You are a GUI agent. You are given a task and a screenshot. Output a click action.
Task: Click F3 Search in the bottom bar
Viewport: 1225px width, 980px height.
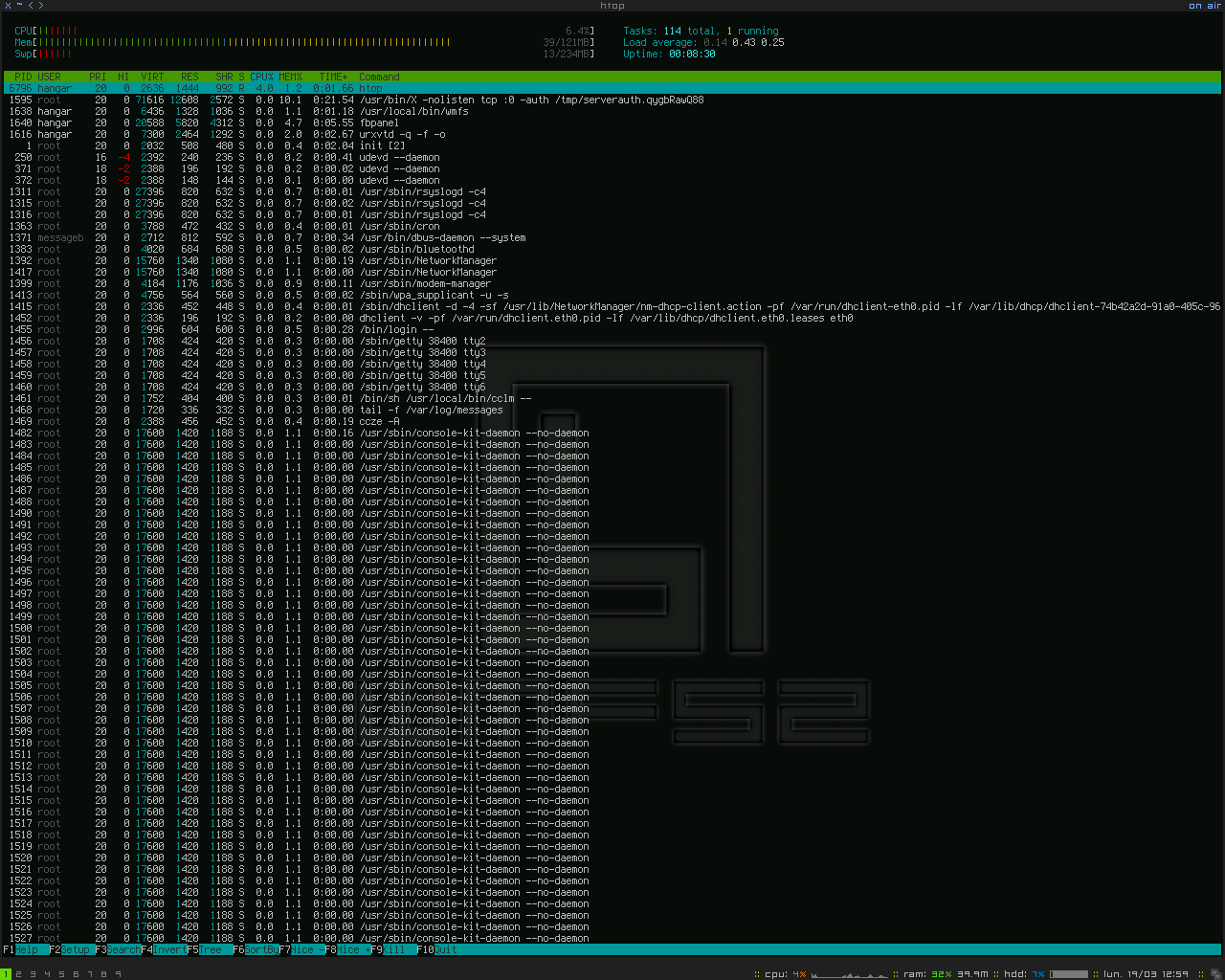(x=118, y=949)
